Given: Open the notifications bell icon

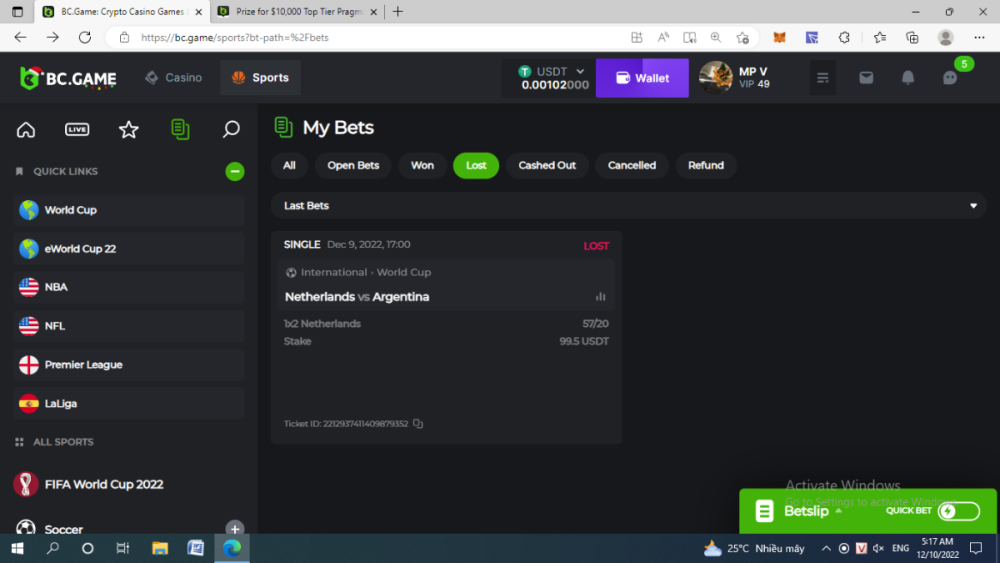Looking at the screenshot, I should pyautogui.click(x=908, y=78).
